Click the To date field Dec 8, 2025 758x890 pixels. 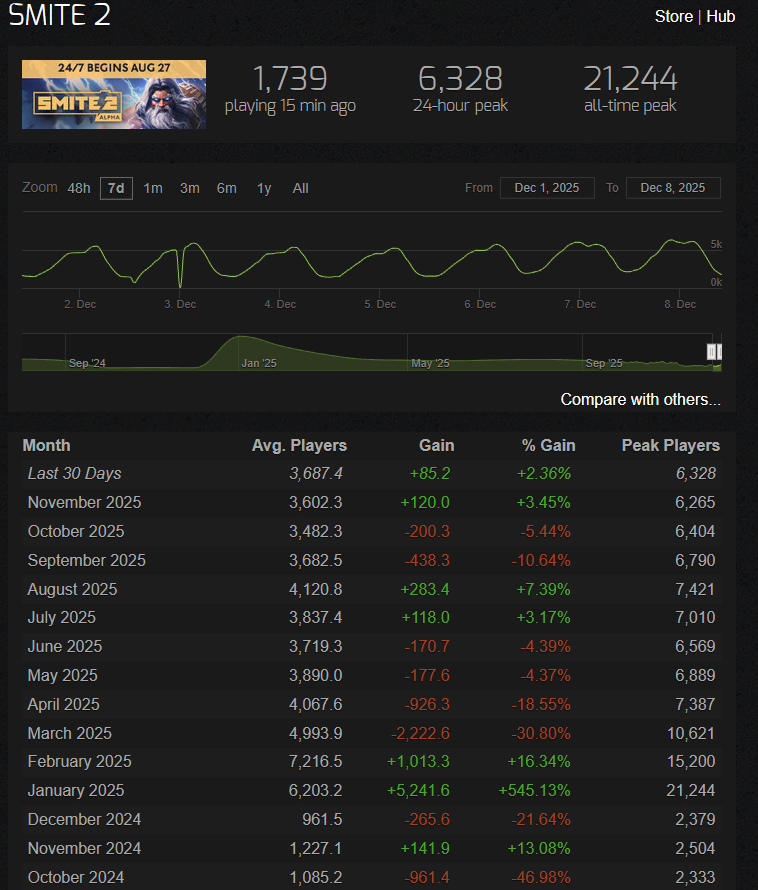673,188
